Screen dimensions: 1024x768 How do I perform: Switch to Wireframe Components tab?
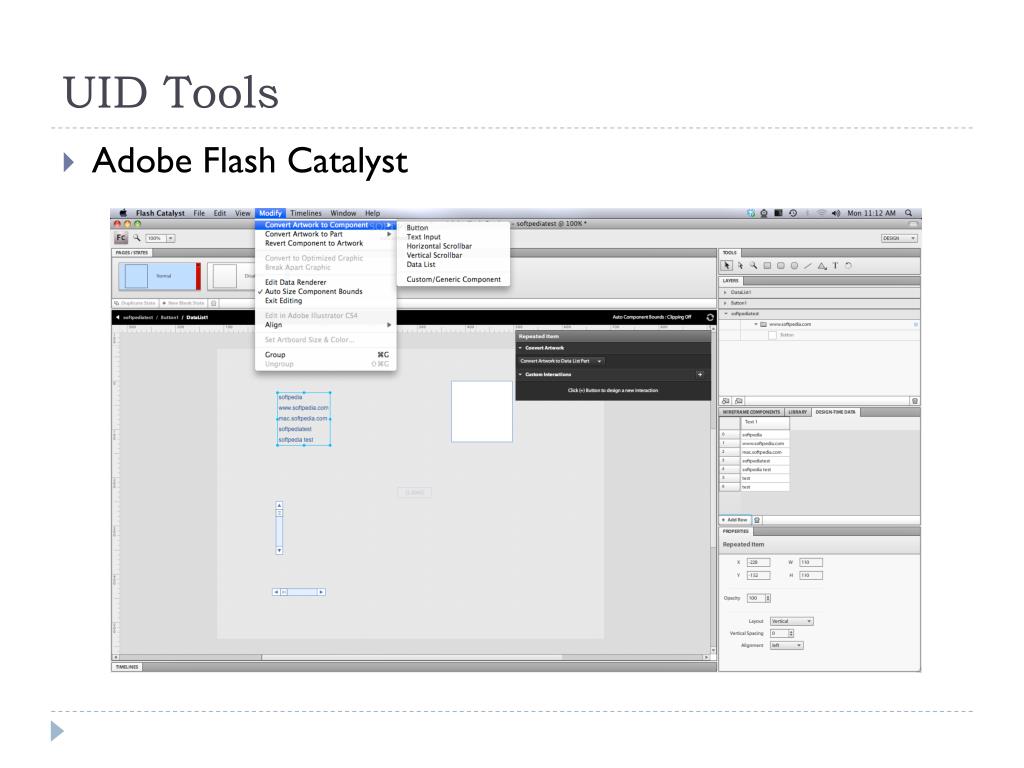pyautogui.click(x=751, y=412)
